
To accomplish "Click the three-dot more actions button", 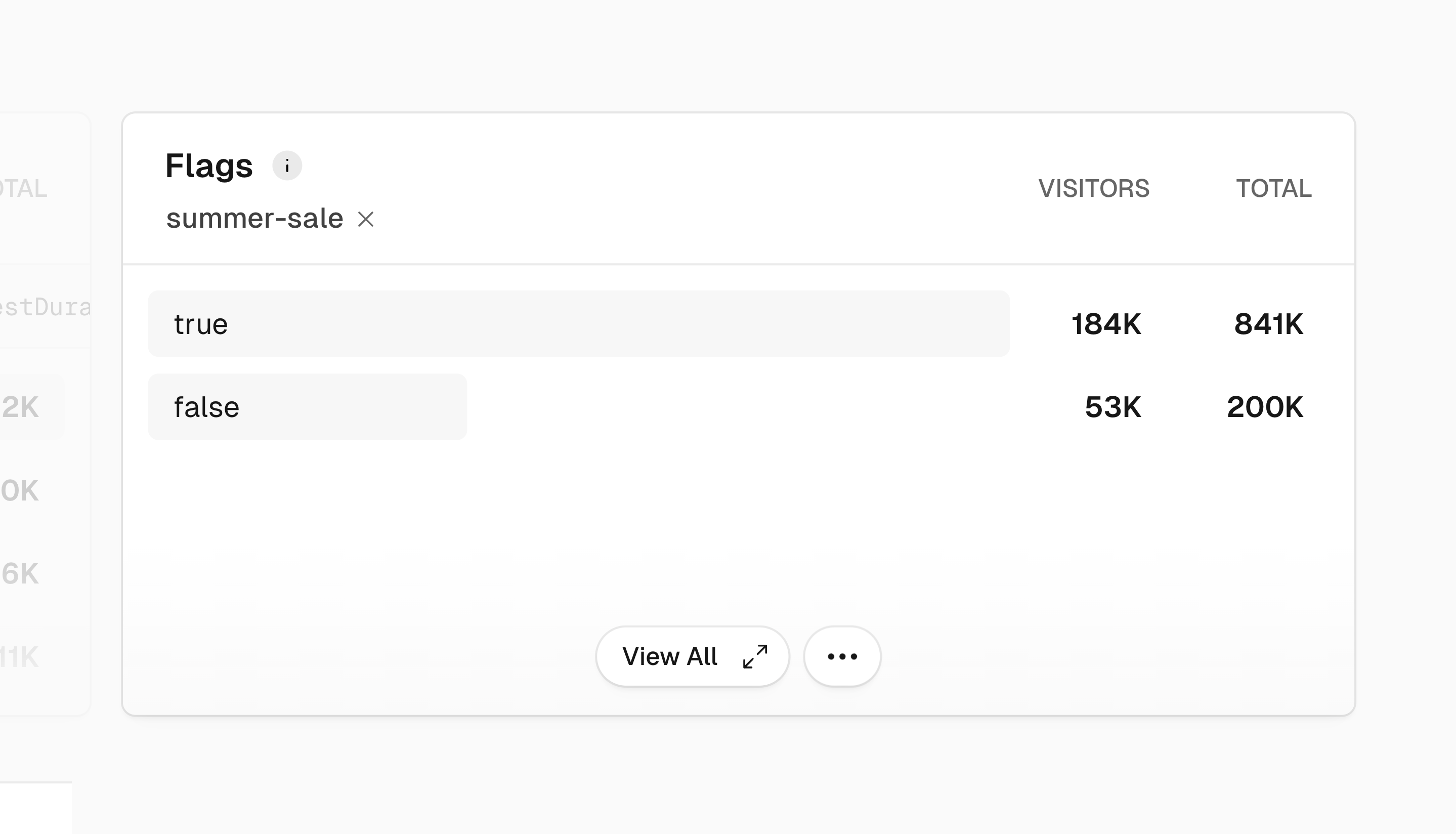I will pyautogui.click(x=841, y=656).
